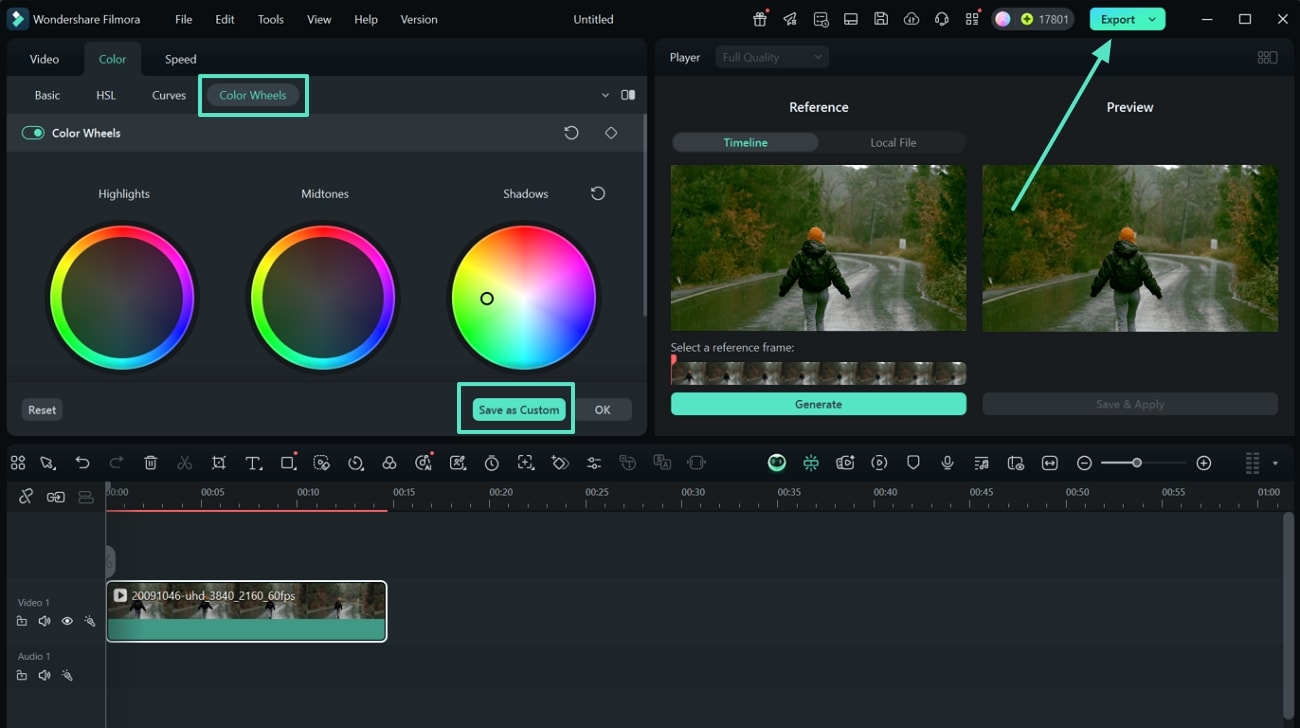The height and width of the screenshot is (728, 1300).
Task: Open the Curves sub-tab
Action: [169, 95]
